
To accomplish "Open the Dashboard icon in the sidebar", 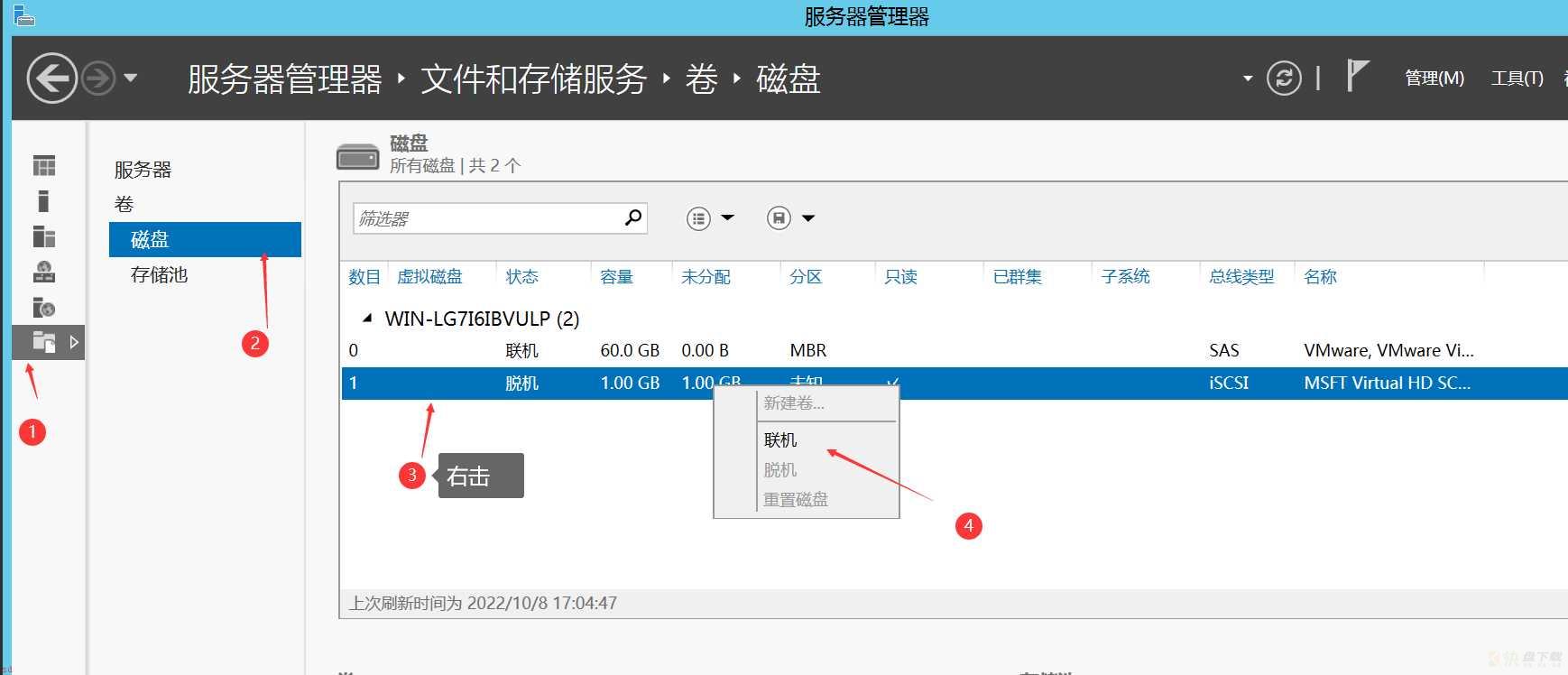I will (44, 166).
